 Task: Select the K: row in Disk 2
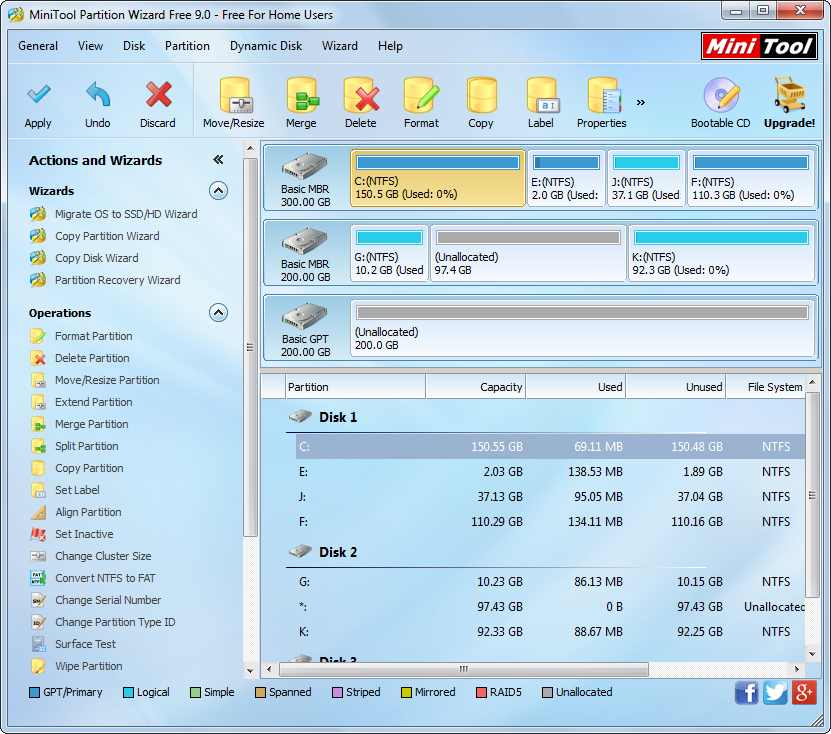[x=550, y=632]
